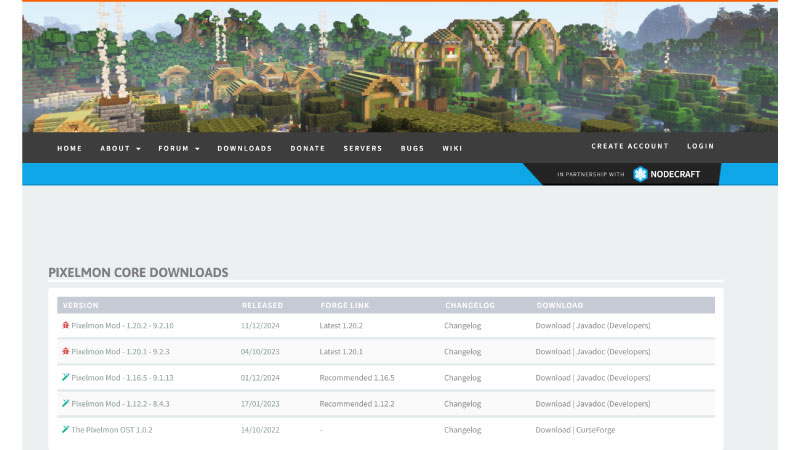Click the release date 01/12/2024
The image size is (800, 450).
(260, 378)
